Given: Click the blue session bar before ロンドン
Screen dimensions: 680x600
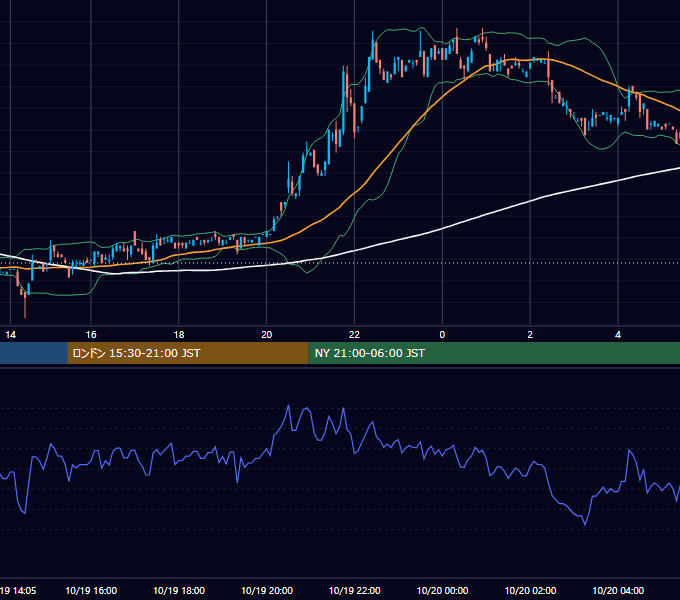Looking at the screenshot, I should (33, 353).
